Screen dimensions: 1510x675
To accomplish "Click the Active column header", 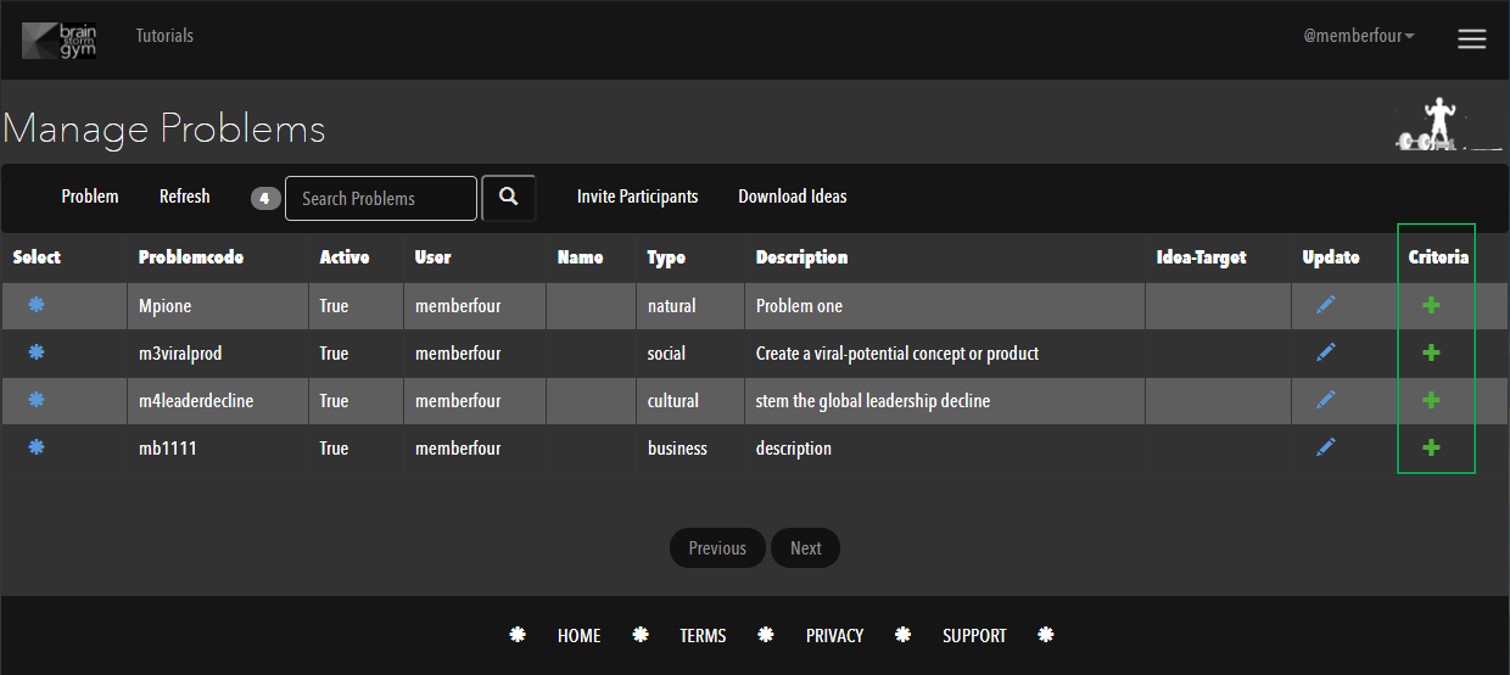I will click(344, 257).
